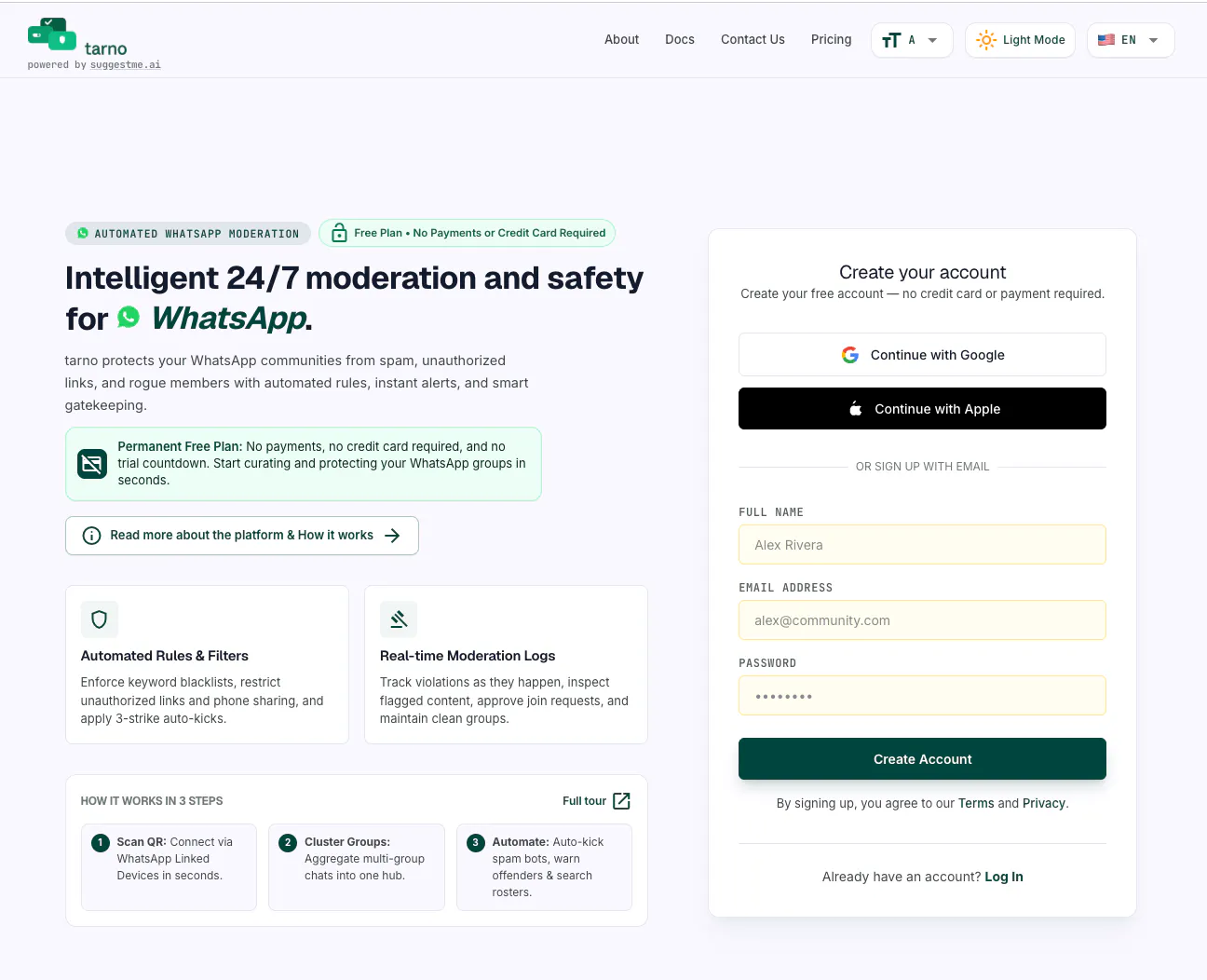Continue with Apple sign up
The image size is (1207, 980).
tap(922, 409)
